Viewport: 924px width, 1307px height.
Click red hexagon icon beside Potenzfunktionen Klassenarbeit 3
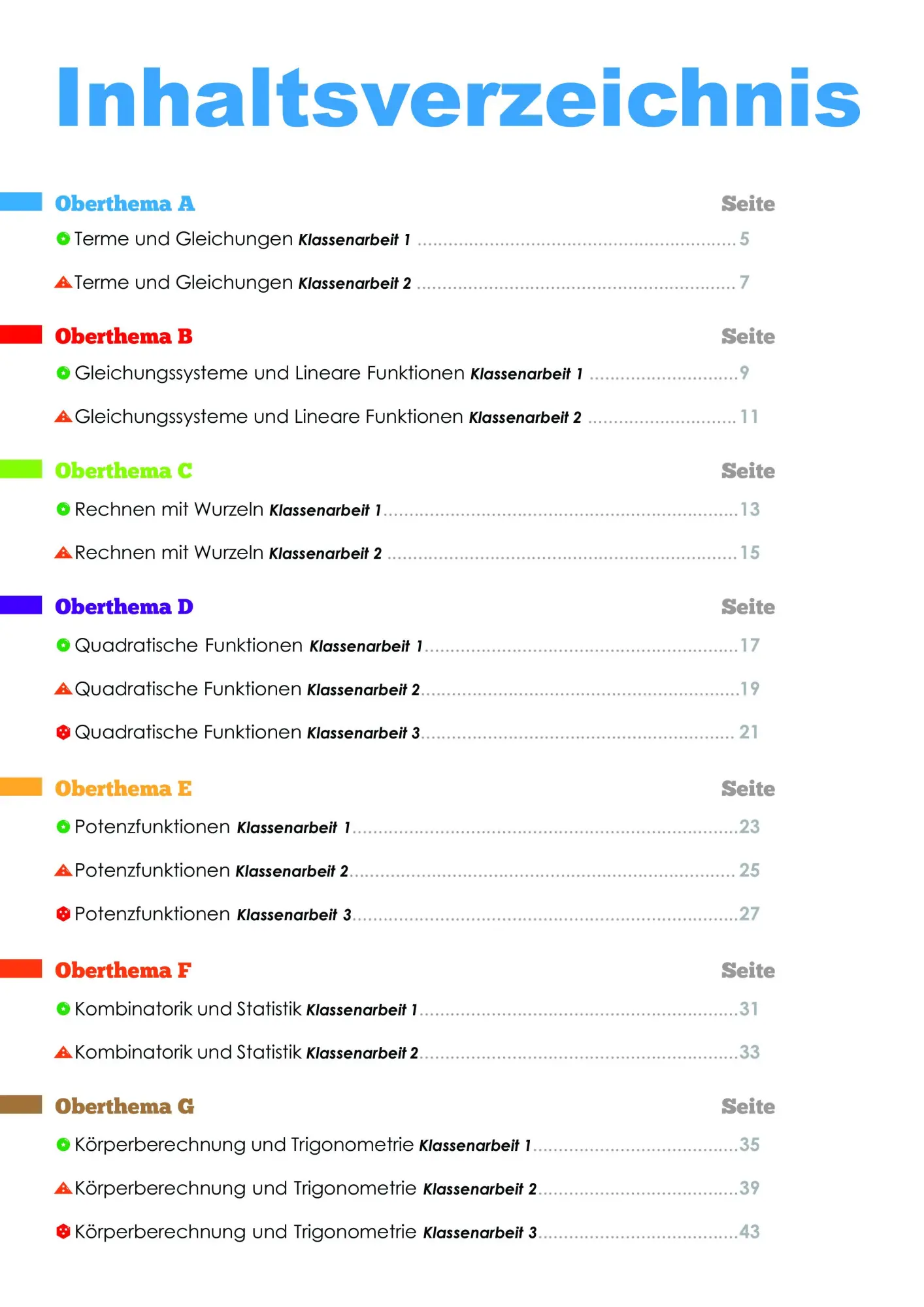pyautogui.click(x=63, y=914)
